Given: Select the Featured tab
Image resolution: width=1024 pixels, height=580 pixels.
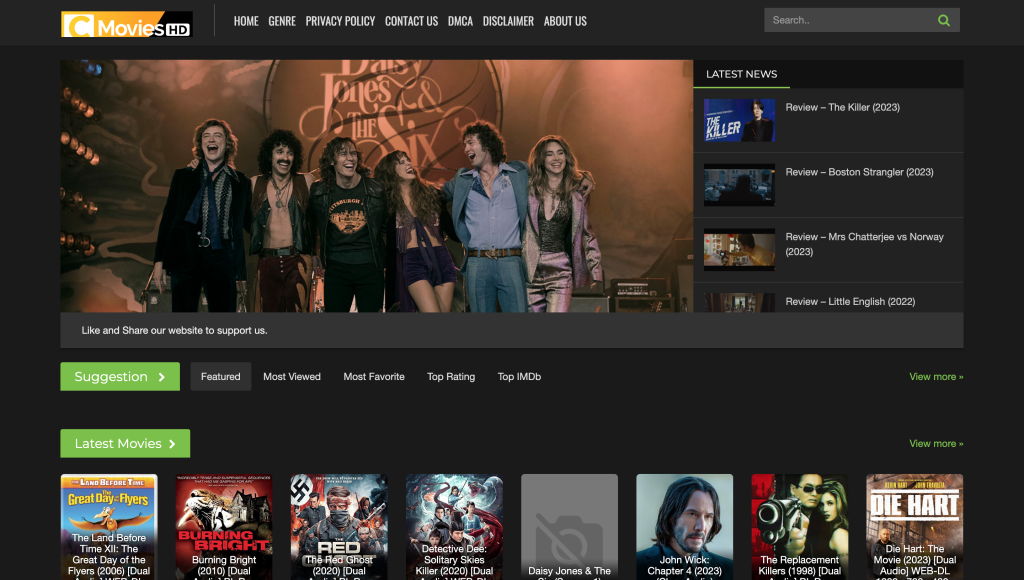Looking at the screenshot, I should 220,377.
